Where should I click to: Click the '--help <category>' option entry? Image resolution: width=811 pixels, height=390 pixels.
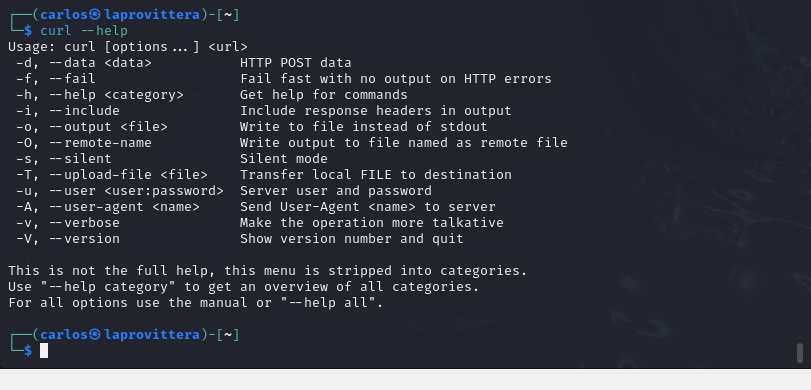point(116,95)
